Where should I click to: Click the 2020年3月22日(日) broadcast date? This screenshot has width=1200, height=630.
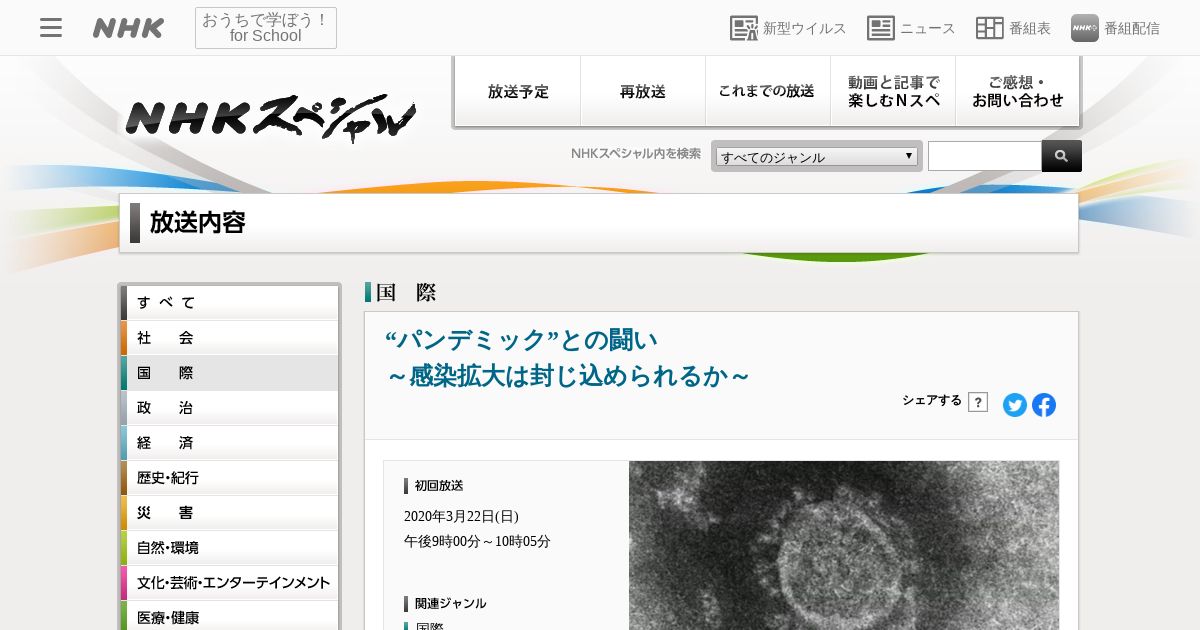coord(461,516)
